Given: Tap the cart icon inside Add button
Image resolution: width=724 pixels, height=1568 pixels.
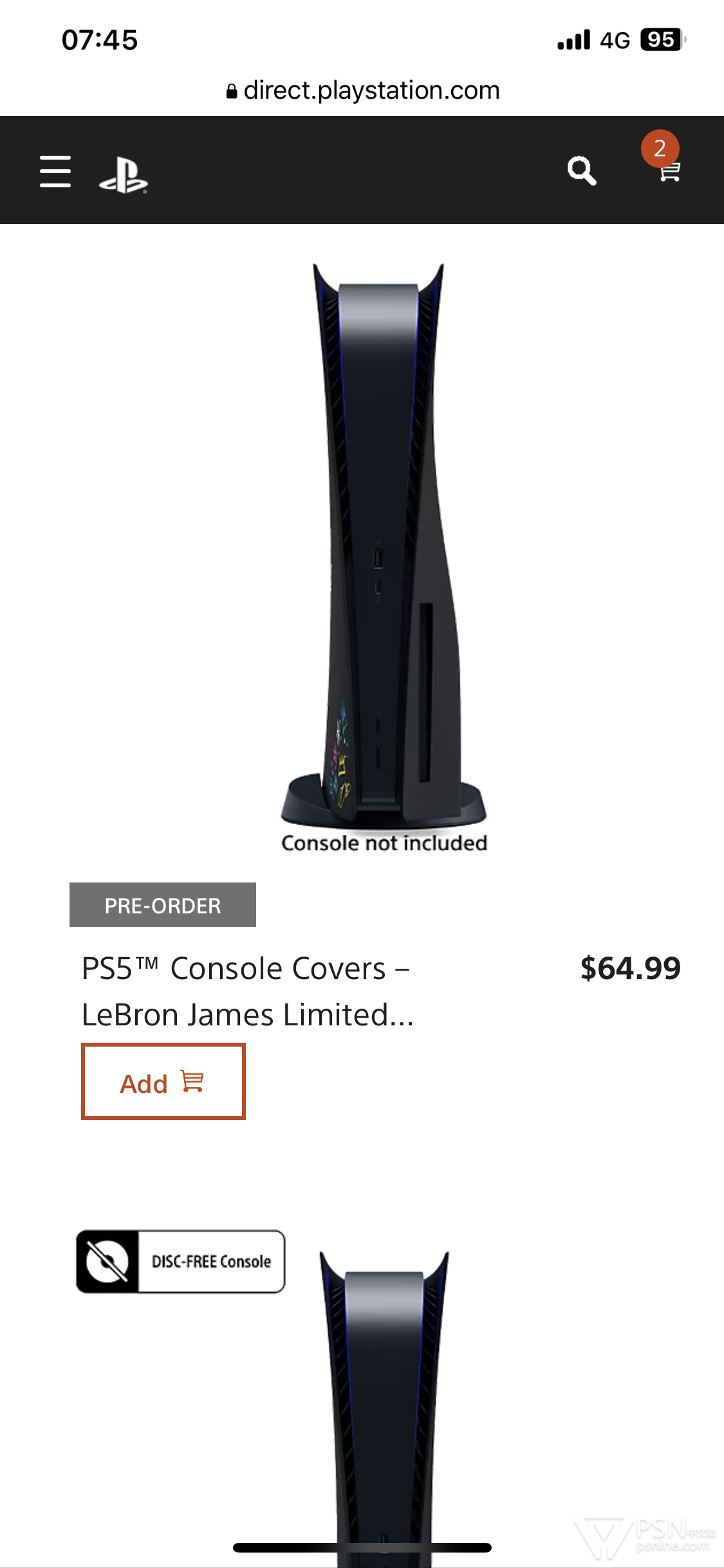Looking at the screenshot, I should pyautogui.click(x=192, y=1081).
